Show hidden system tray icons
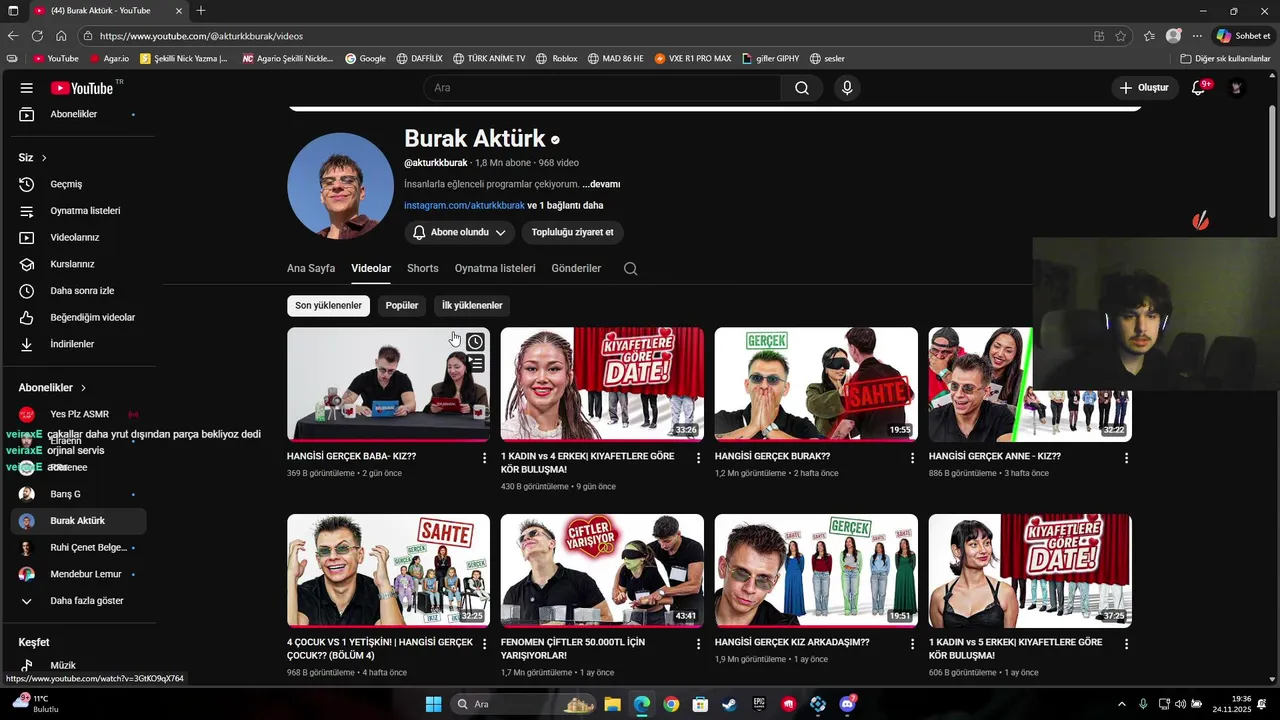 point(1121,704)
